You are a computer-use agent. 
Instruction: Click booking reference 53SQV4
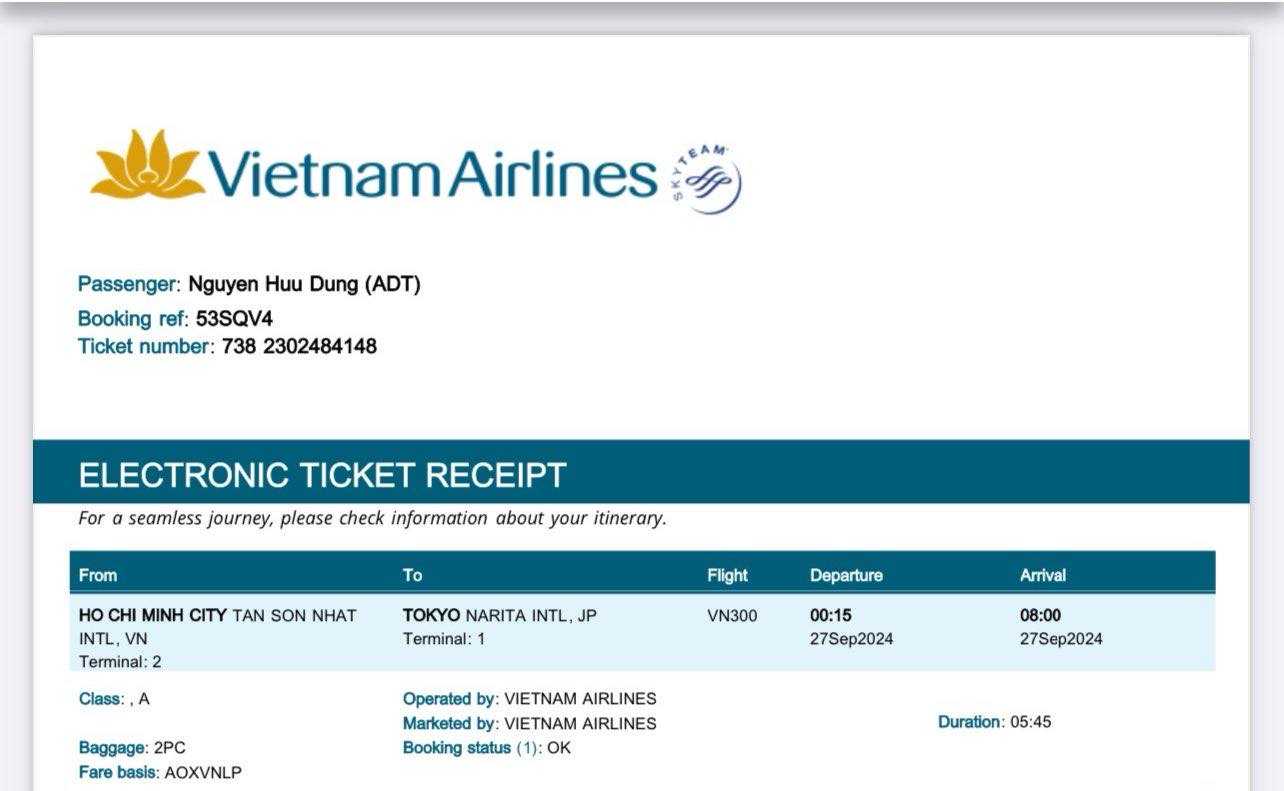click(234, 318)
